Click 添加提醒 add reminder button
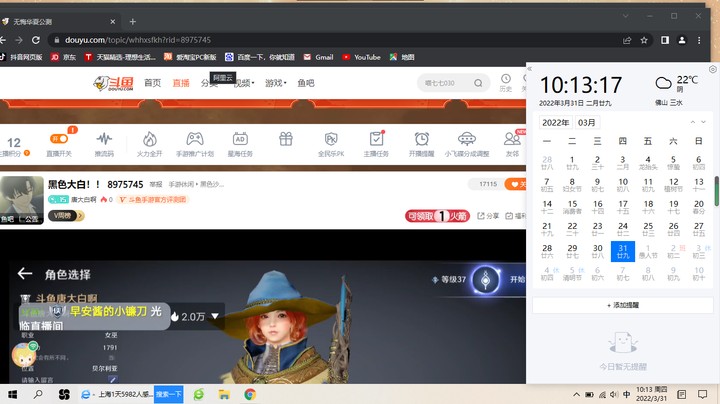The height and width of the screenshot is (404, 720). click(623, 305)
